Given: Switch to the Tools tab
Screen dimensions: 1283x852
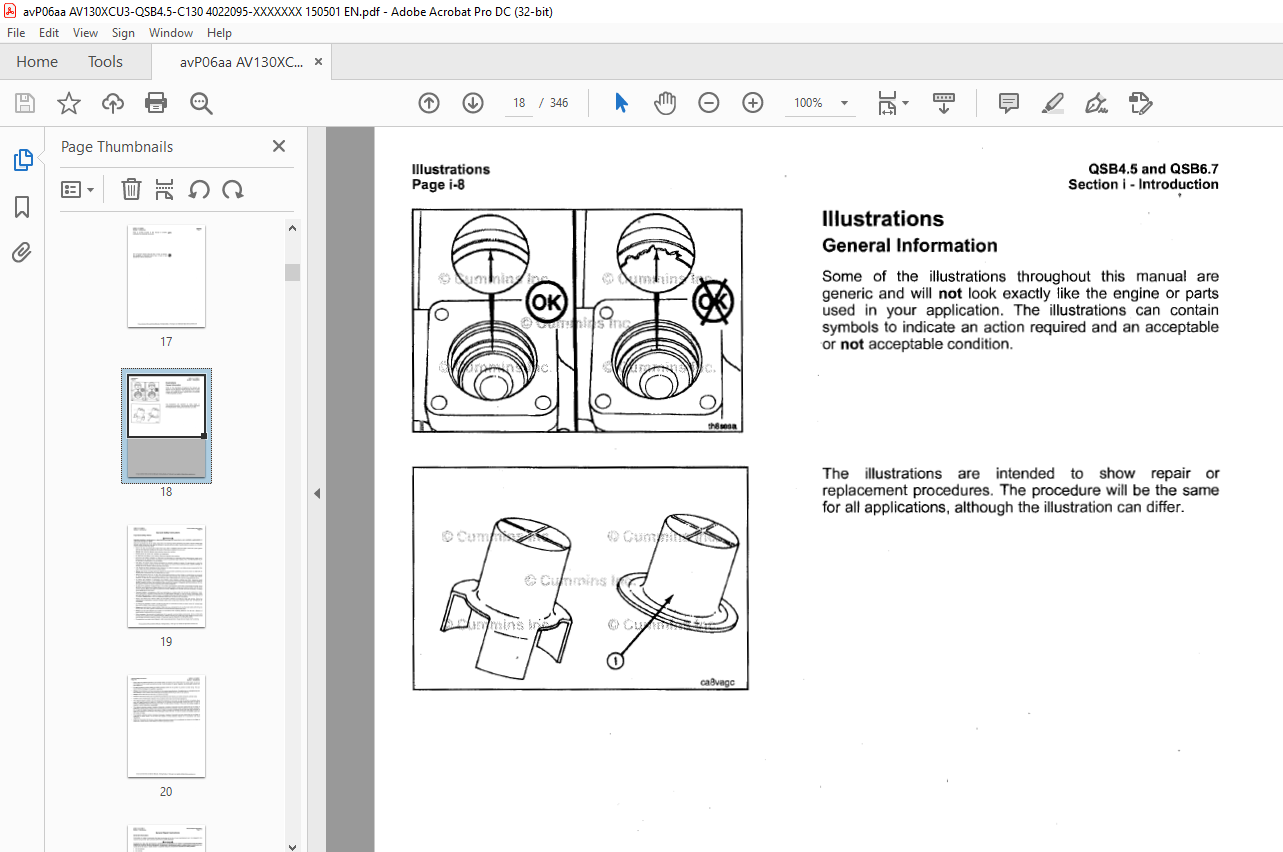Looking at the screenshot, I should point(105,61).
